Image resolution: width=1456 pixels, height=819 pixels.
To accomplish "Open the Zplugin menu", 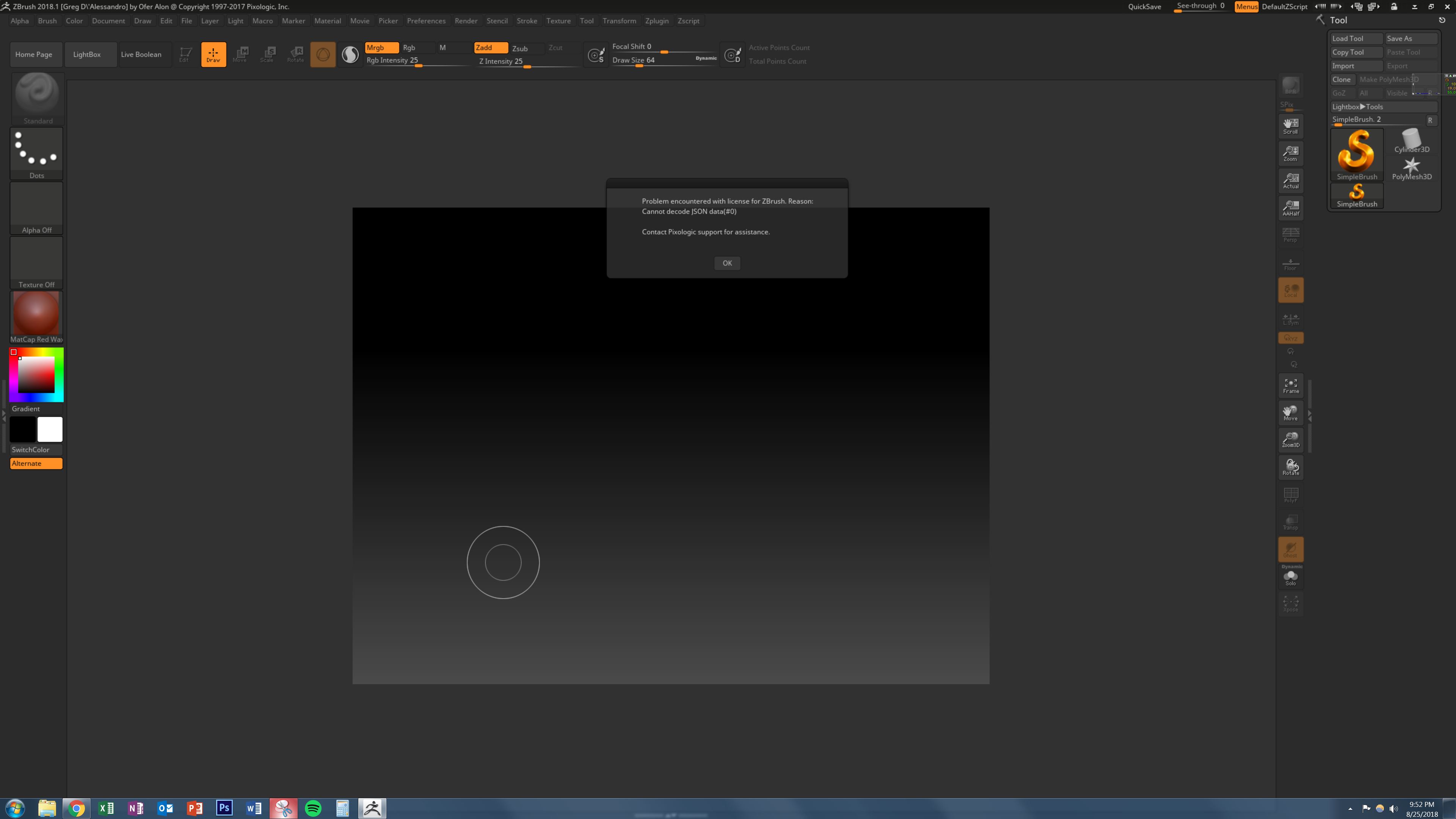I will click(656, 20).
